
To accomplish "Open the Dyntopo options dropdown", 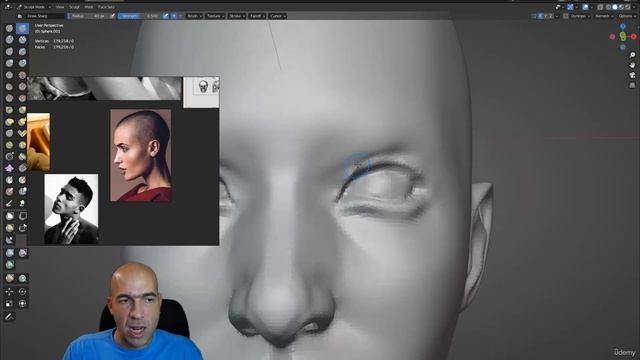I will click(x=580, y=16).
